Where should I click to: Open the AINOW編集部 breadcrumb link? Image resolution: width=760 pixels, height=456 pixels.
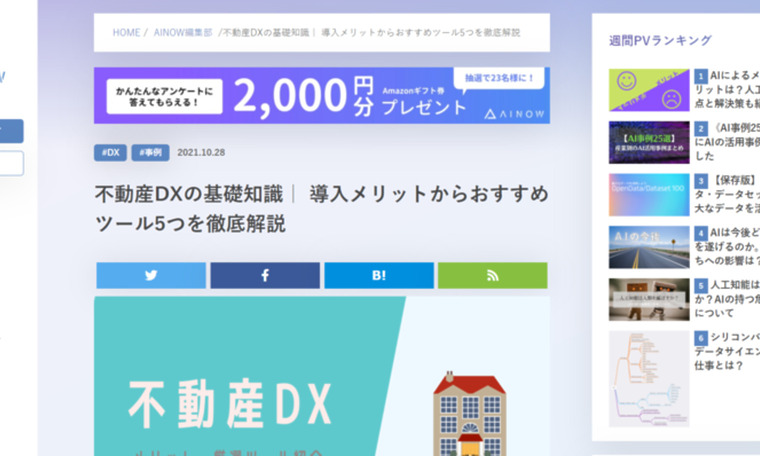pyautogui.click(x=183, y=33)
